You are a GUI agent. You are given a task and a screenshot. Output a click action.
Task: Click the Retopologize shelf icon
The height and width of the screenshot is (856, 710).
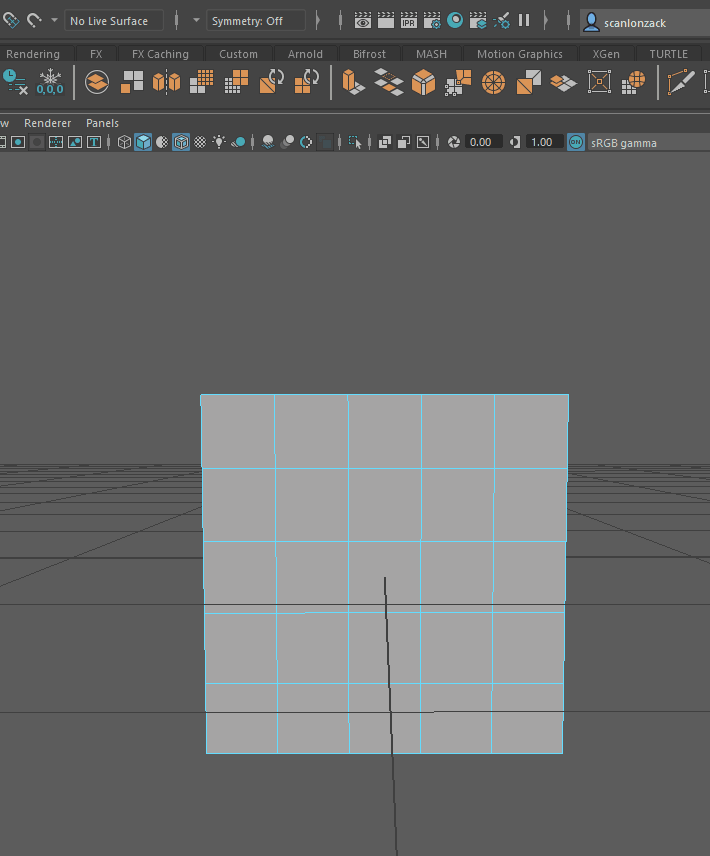point(306,82)
